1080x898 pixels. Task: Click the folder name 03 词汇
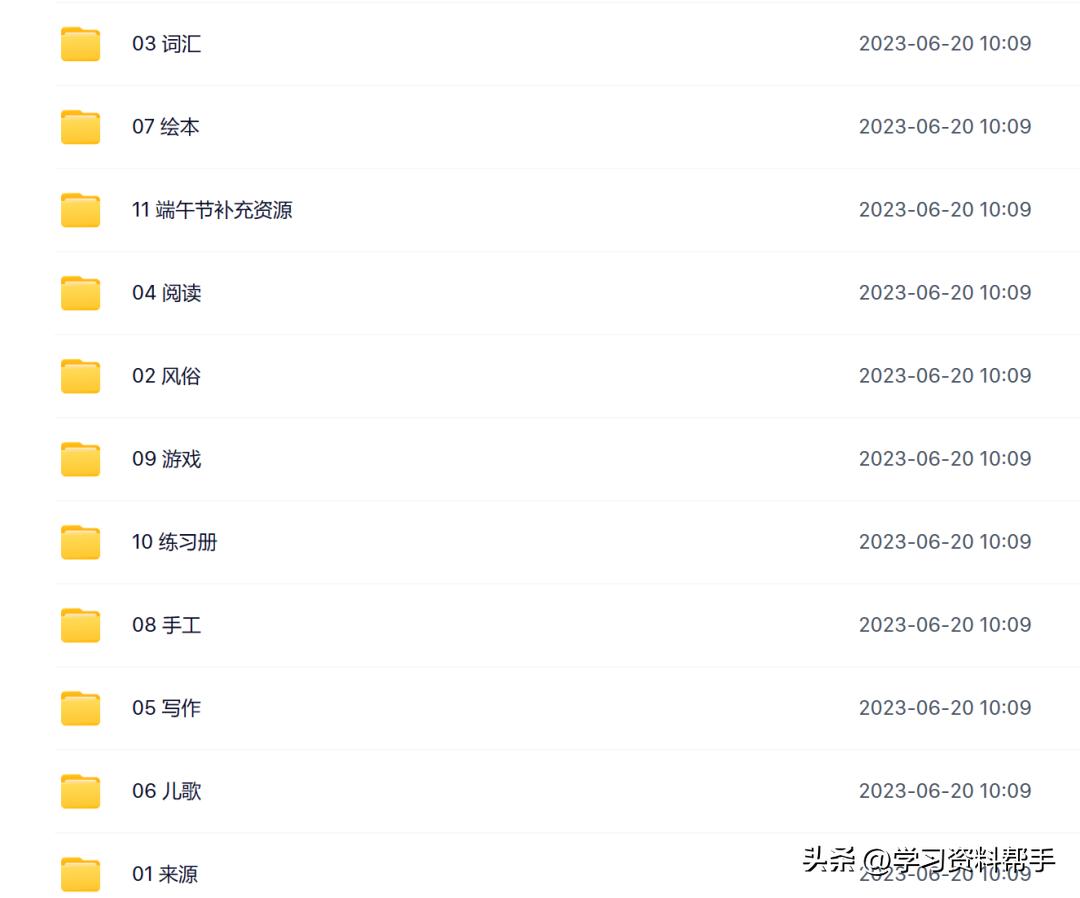(167, 44)
